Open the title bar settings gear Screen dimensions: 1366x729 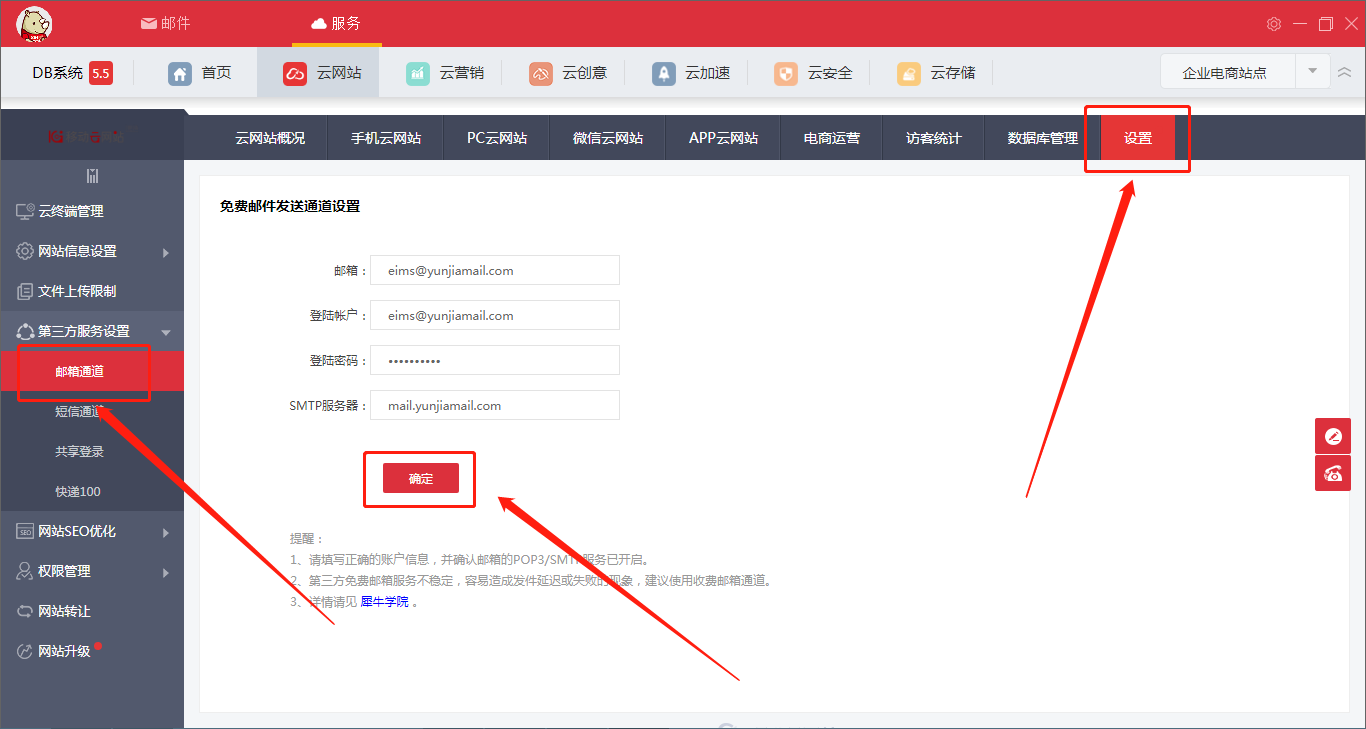coord(1273,24)
